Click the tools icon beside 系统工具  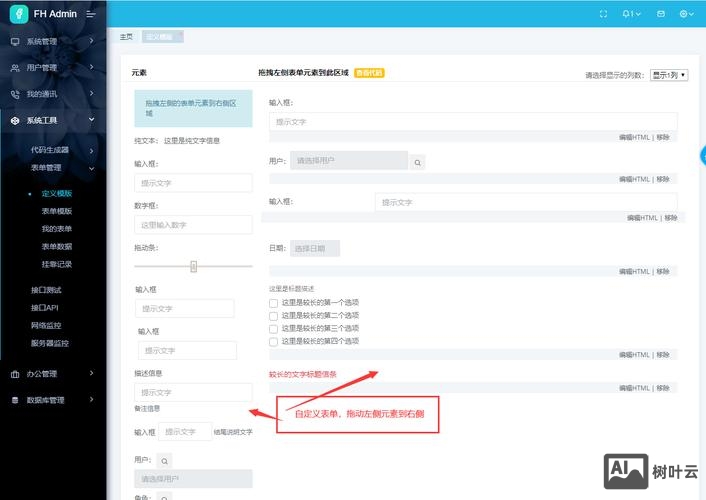pyautogui.click(x=15, y=120)
